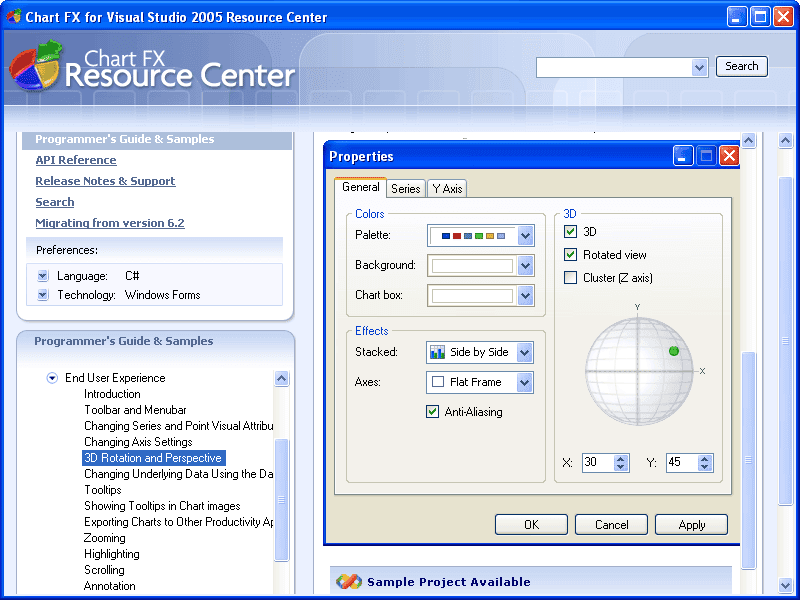Check the Cluster (Z axis) option
Viewport: 800px width, 600px height.
pos(570,278)
